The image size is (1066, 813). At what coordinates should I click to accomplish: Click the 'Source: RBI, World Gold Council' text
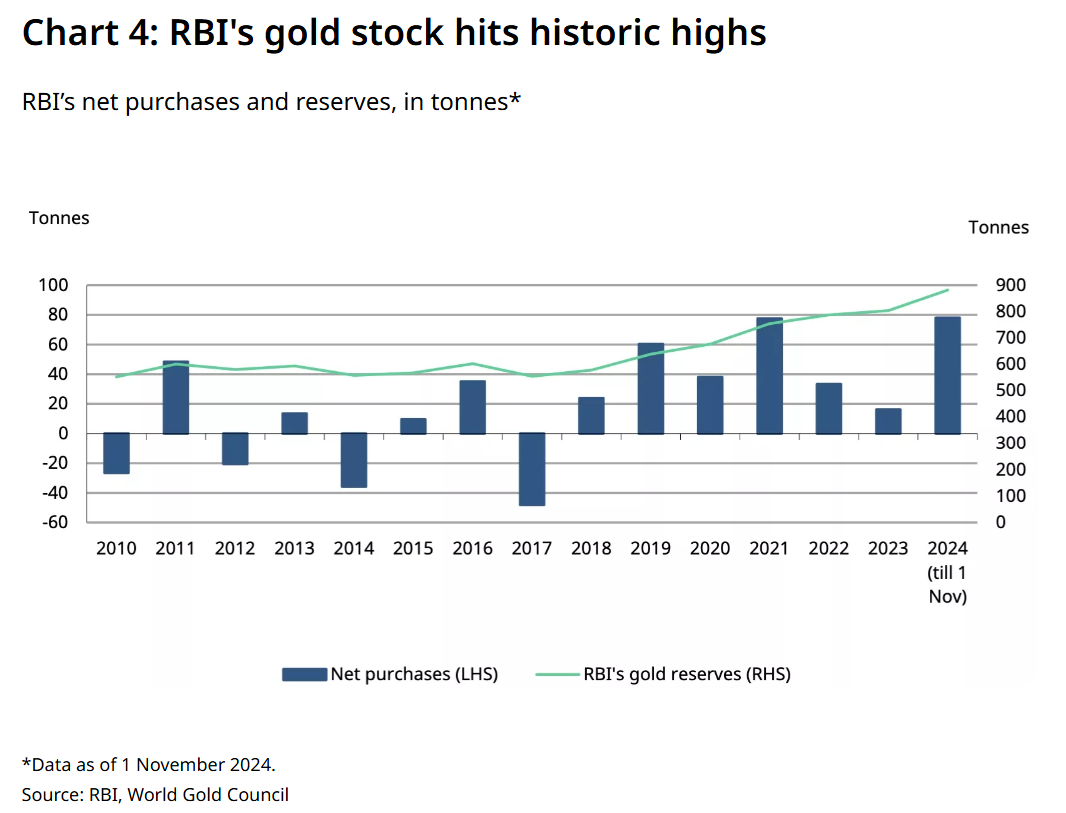[x=155, y=795]
